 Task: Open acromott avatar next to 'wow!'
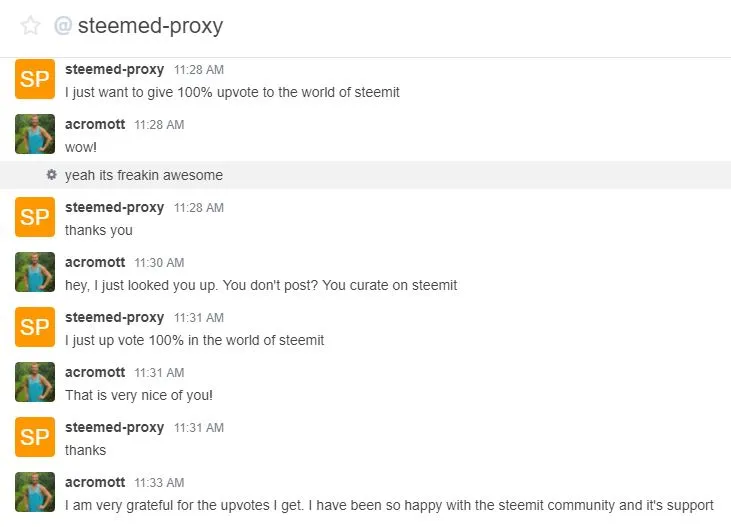click(x=35, y=134)
